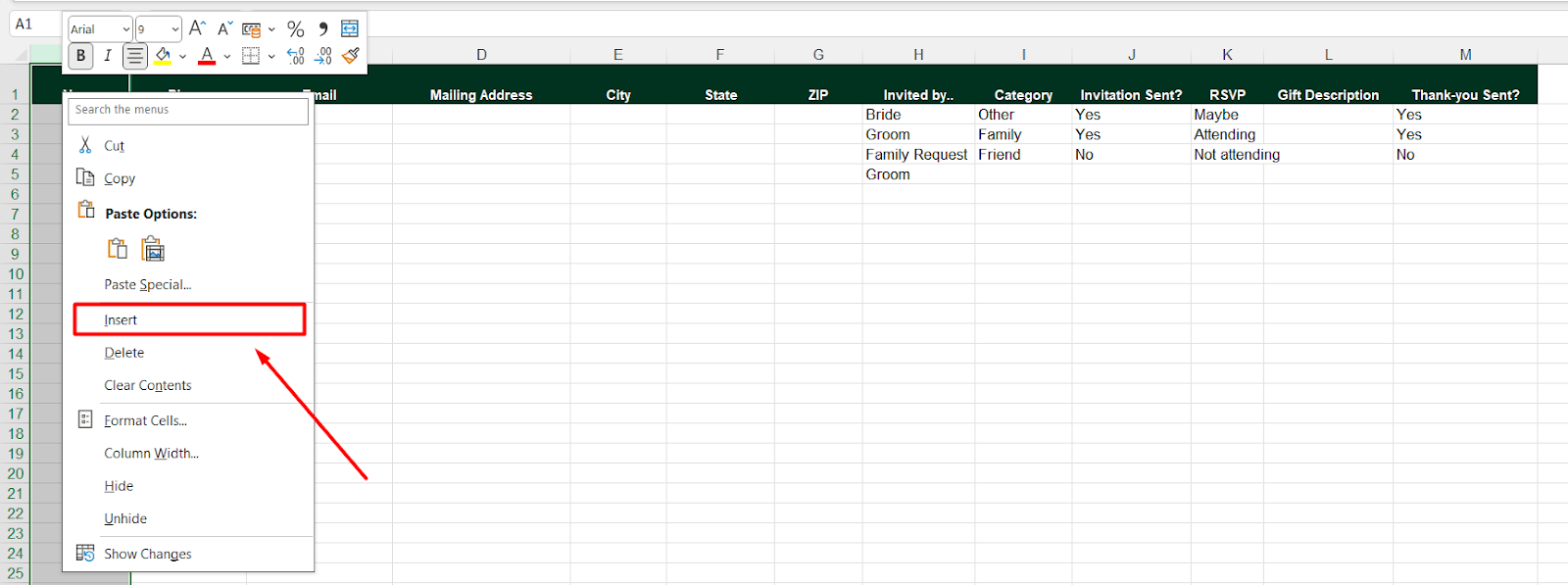Viewport: 1568px width, 585px height.
Task: Select column M header
Action: (1465, 55)
